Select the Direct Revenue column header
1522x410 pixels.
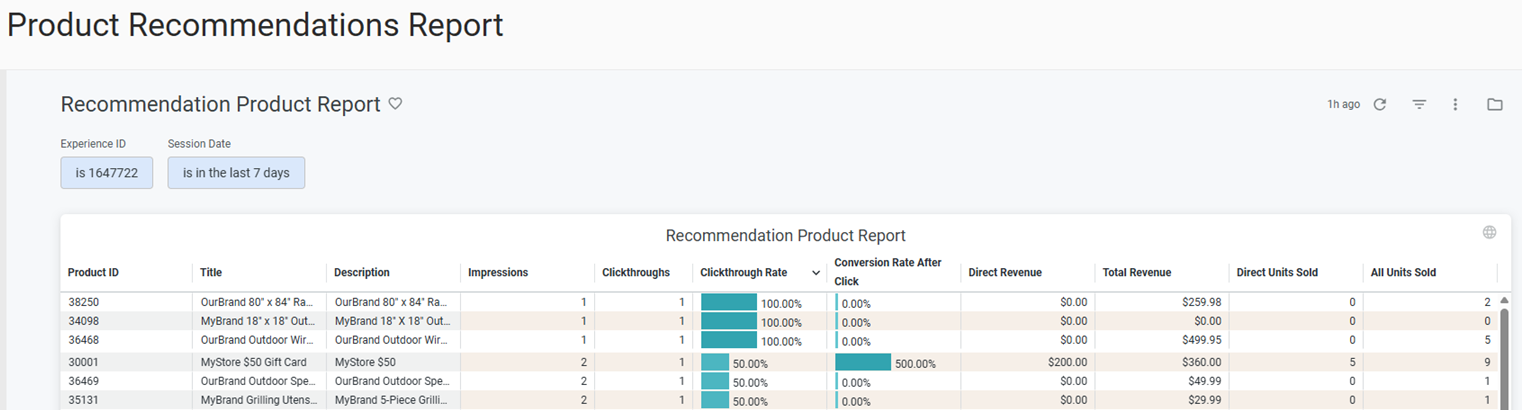click(1005, 273)
